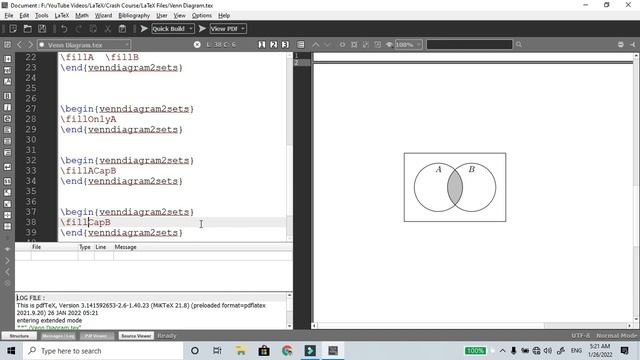Click the Message column header

pyautogui.click(x=125, y=247)
